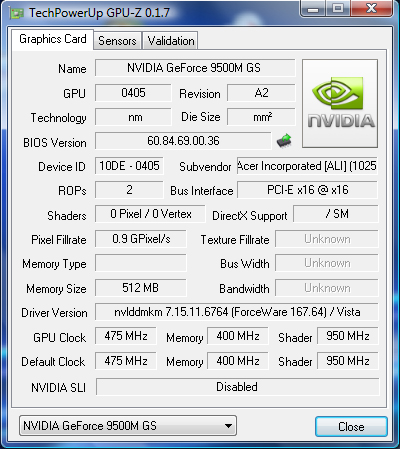
Task: Click the NVIDIA SLI Disabled field
Action: tap(237, 387)
